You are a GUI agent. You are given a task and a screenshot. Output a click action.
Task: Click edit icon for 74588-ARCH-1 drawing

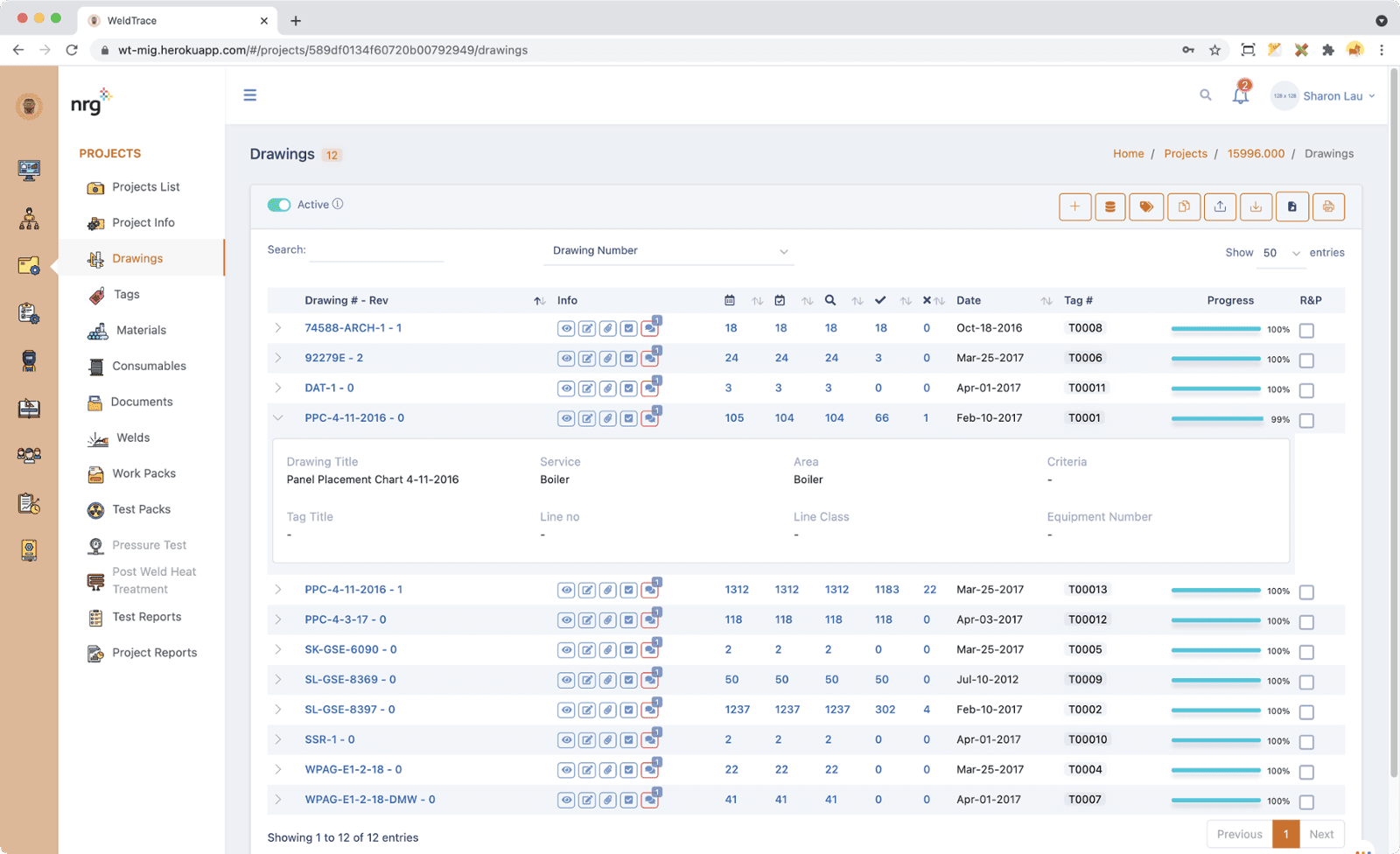(587, 329)
